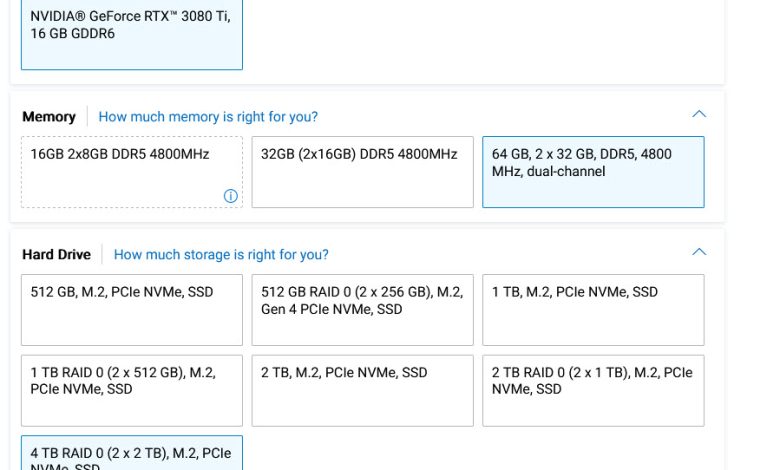Viewport: 780px width, 470px height.
Task: Click the info icon on 16GB memory option
Action: (231, 196)
